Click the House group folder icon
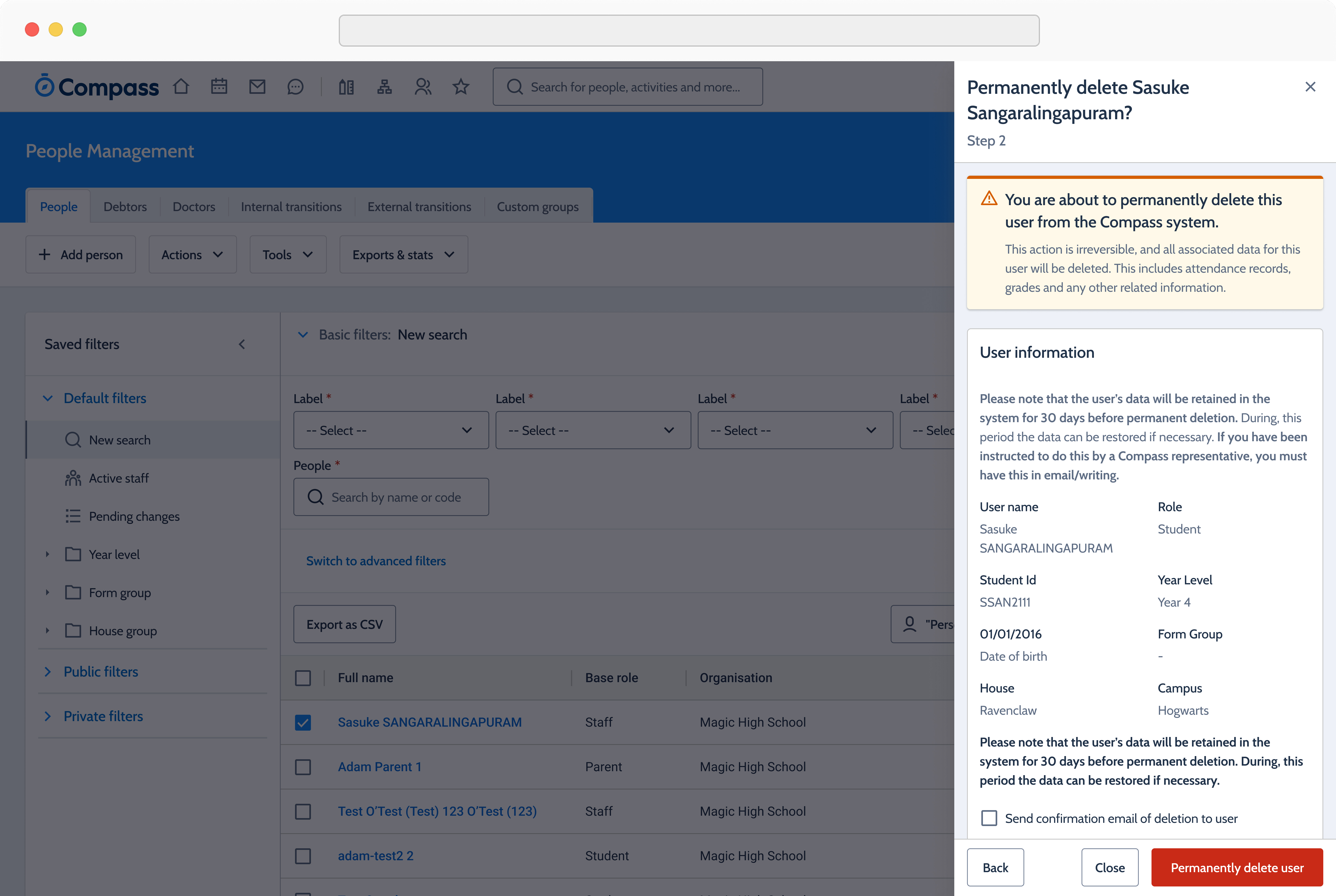The image size is (1336, 896). [73, 631]
